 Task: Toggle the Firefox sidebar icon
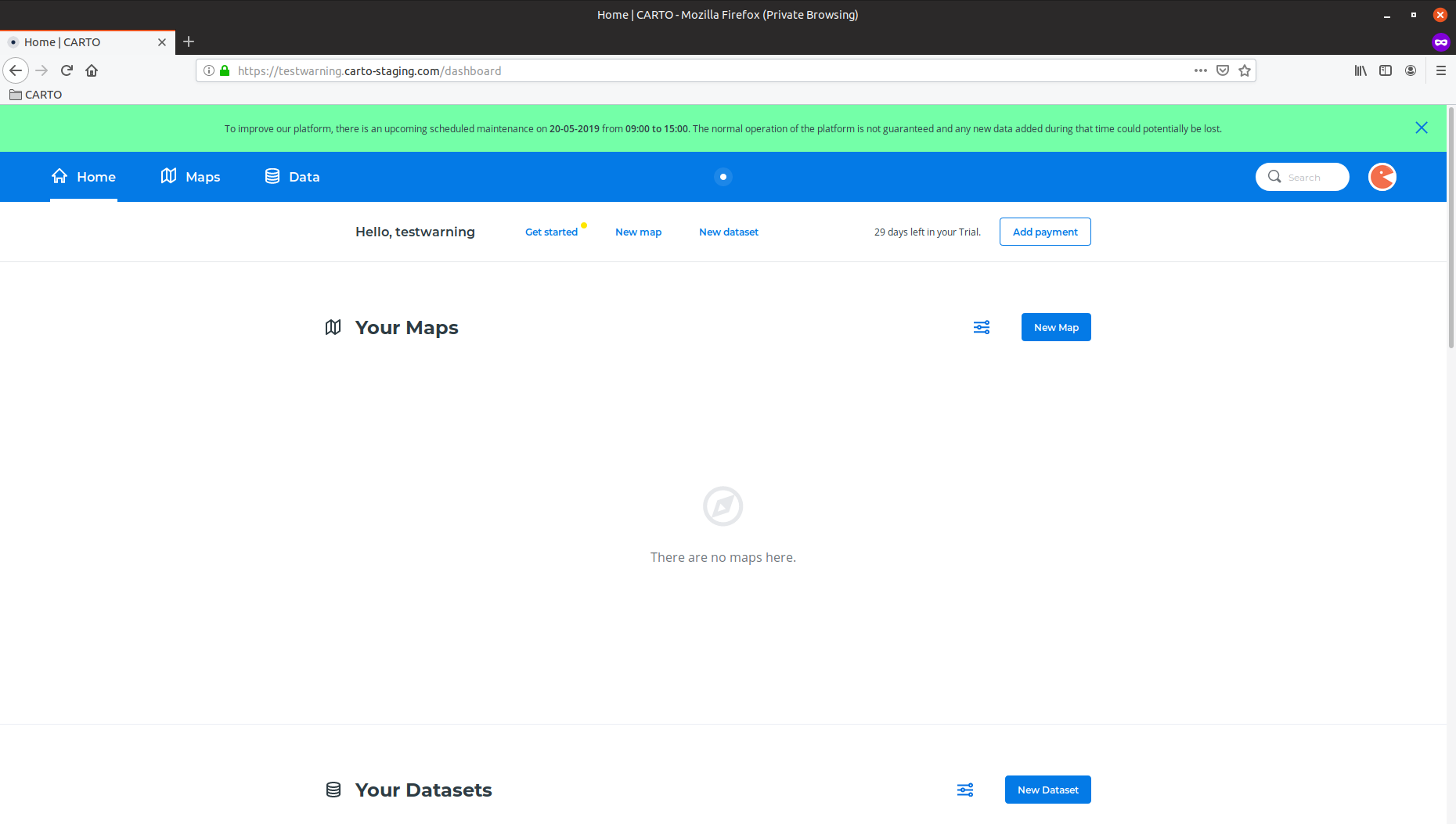click(1386, 70)
